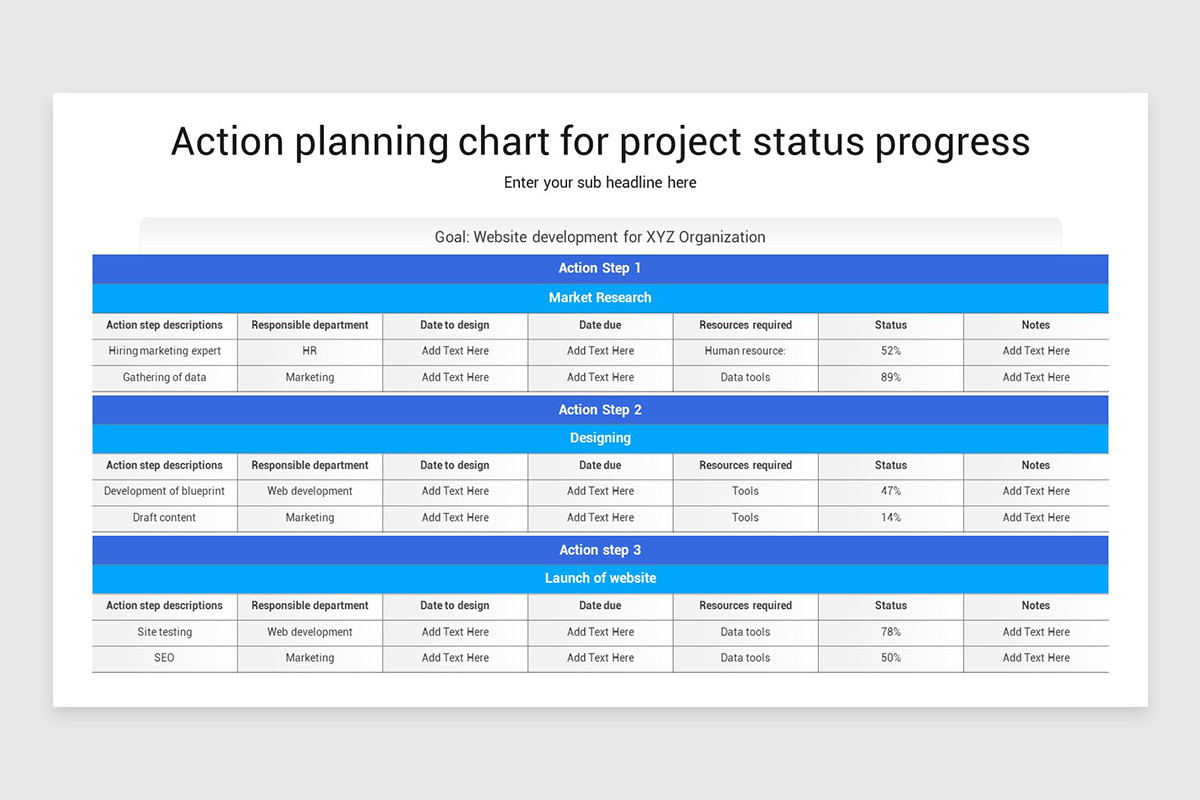The height and width of the screenshot is (800, 1200).
Task: Click the Action Step 2 header bar
Action: click(600, 410)
